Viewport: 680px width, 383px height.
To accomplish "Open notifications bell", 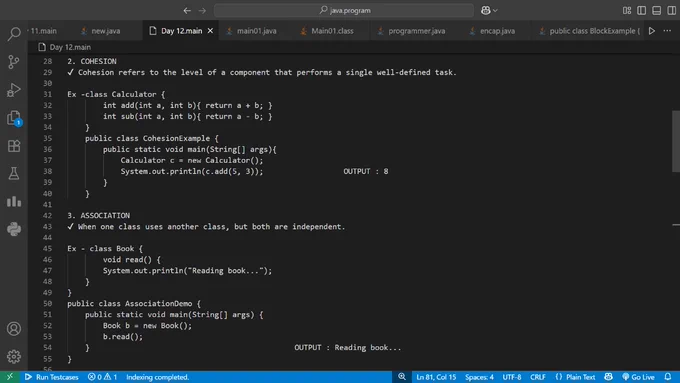I will click(668, 377).
